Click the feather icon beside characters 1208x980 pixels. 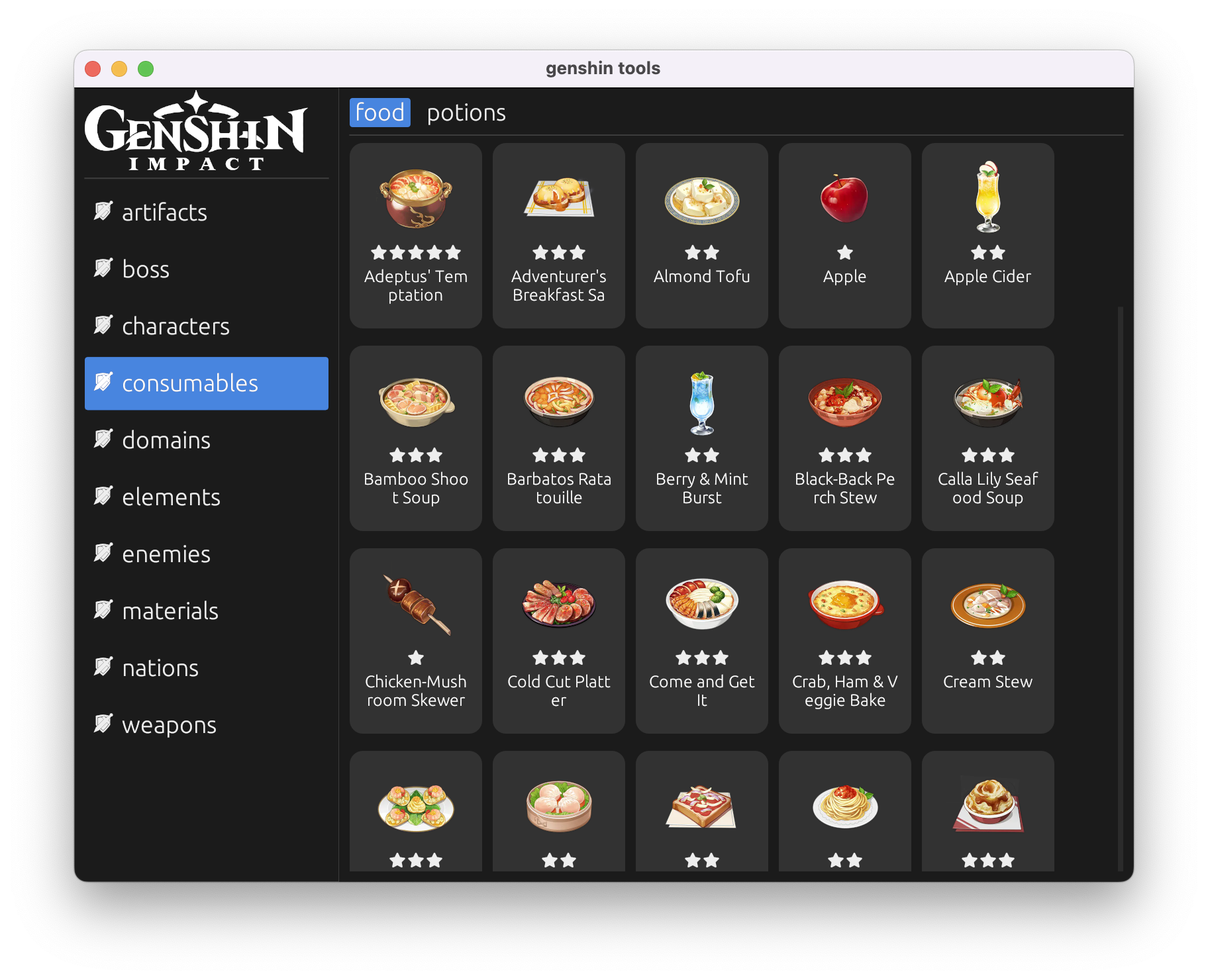[103, 325]
